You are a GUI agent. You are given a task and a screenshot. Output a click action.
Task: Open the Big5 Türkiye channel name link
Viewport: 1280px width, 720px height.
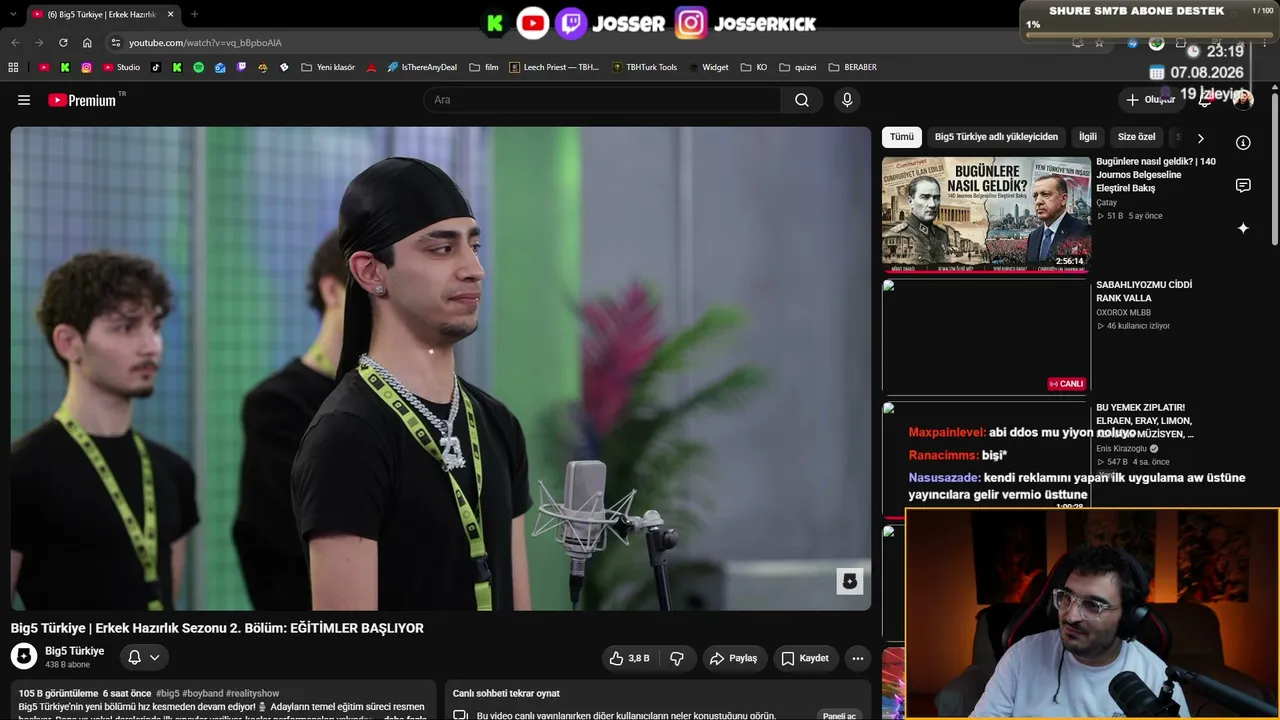pyautogui.click(x=75, y=651)
